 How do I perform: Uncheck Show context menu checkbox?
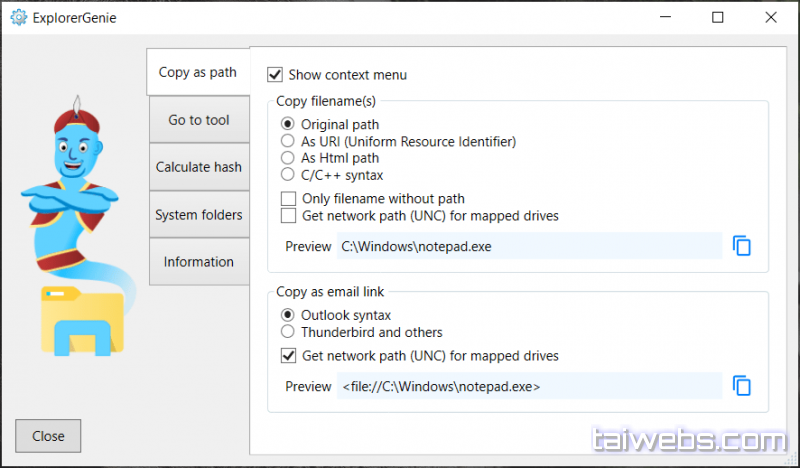coord(275,75)
